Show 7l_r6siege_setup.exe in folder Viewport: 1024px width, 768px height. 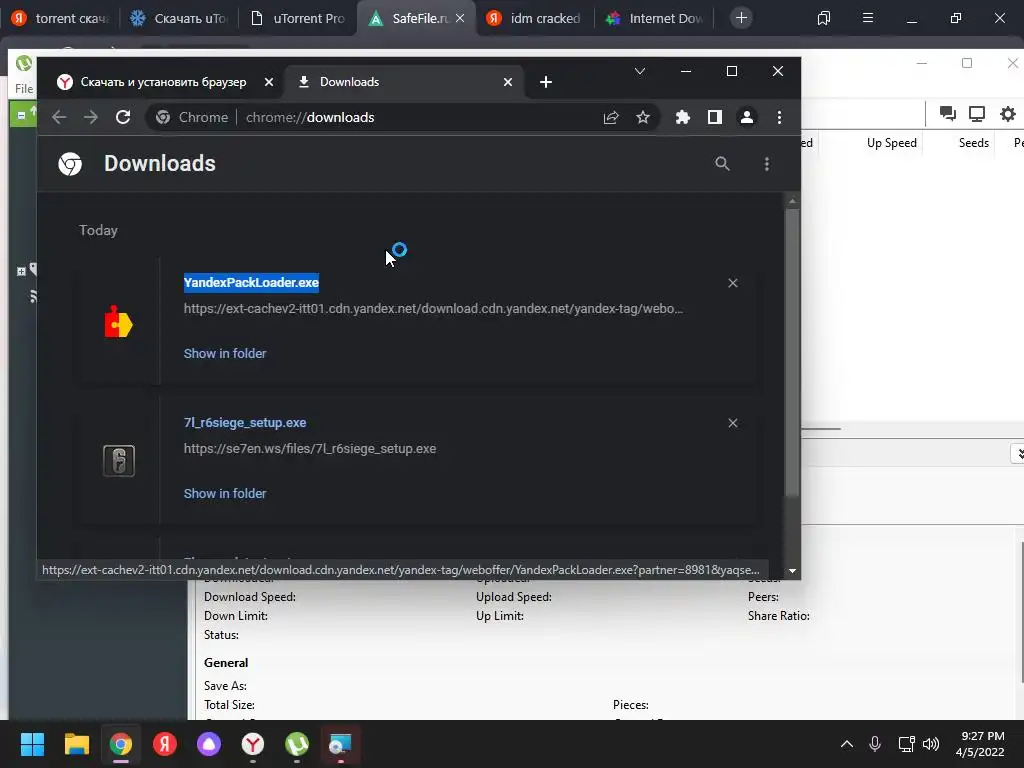pos(225,494)
